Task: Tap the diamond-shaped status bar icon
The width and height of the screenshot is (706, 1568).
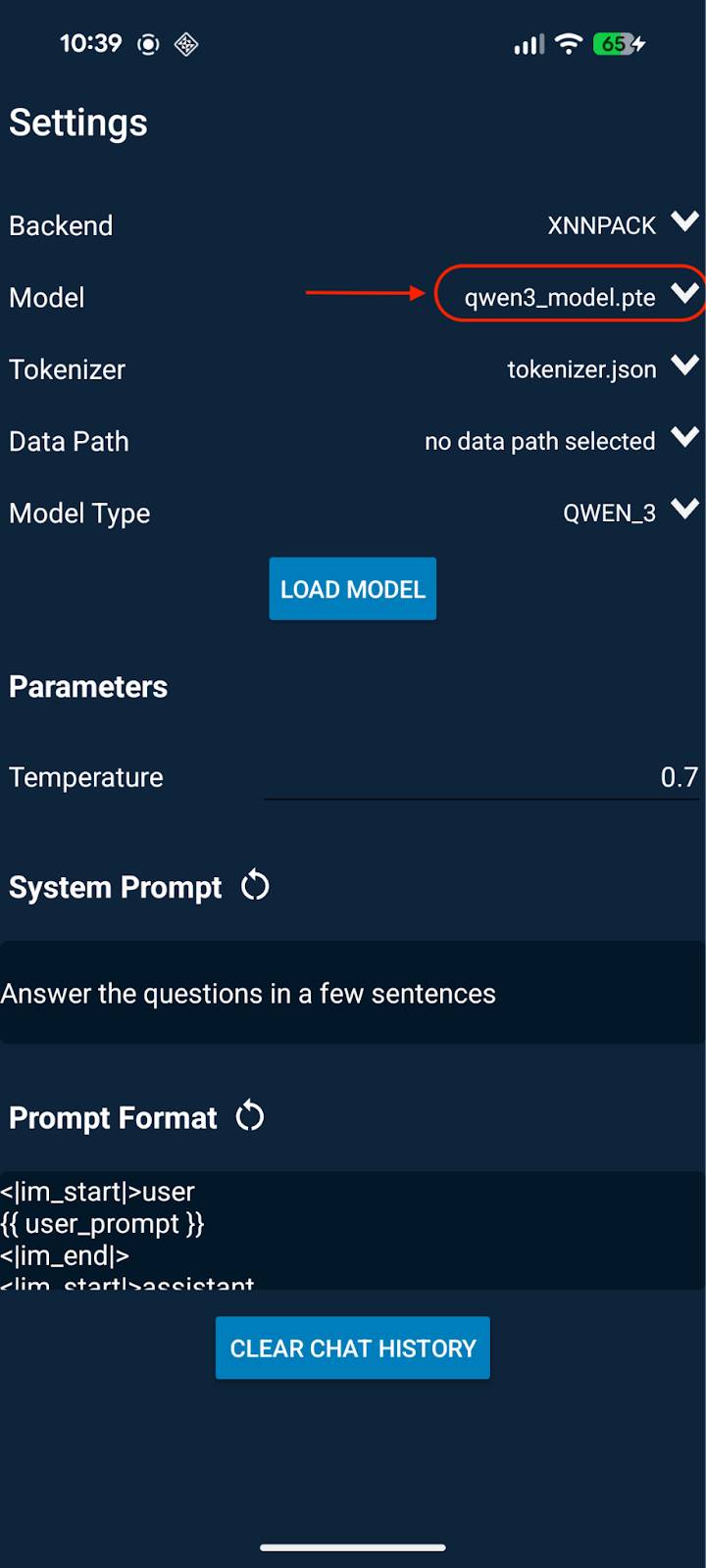Action: 186,44
